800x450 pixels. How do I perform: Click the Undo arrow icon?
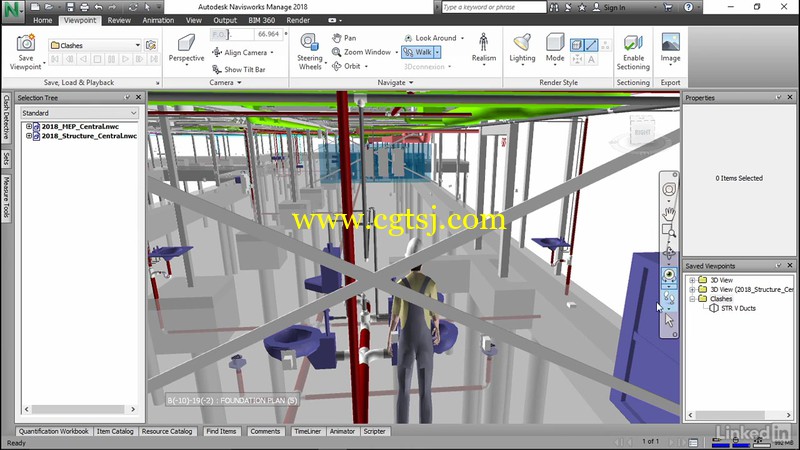98,7
